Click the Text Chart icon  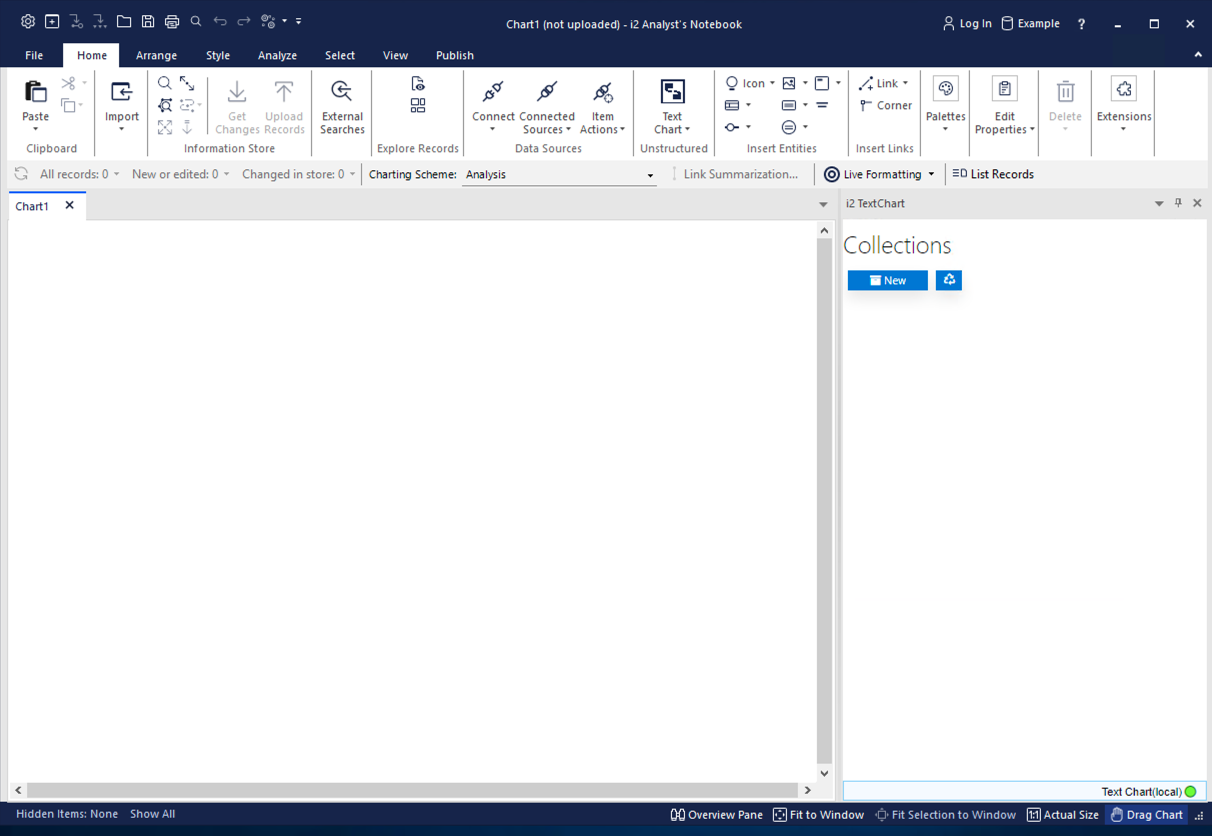pos(673,92)
